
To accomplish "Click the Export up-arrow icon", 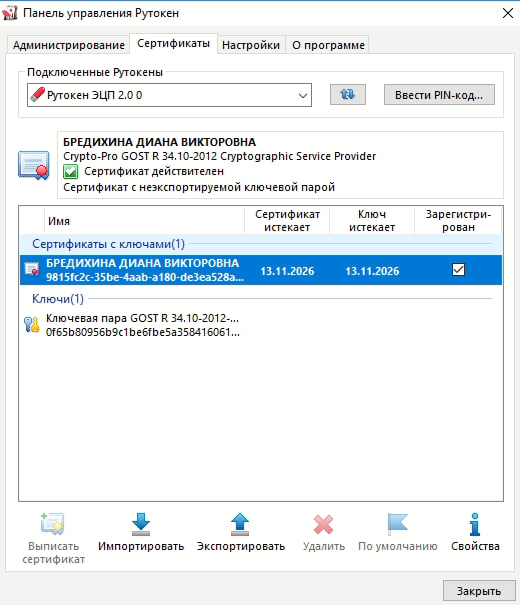I will pyautogui.click(x=240, y=524).
